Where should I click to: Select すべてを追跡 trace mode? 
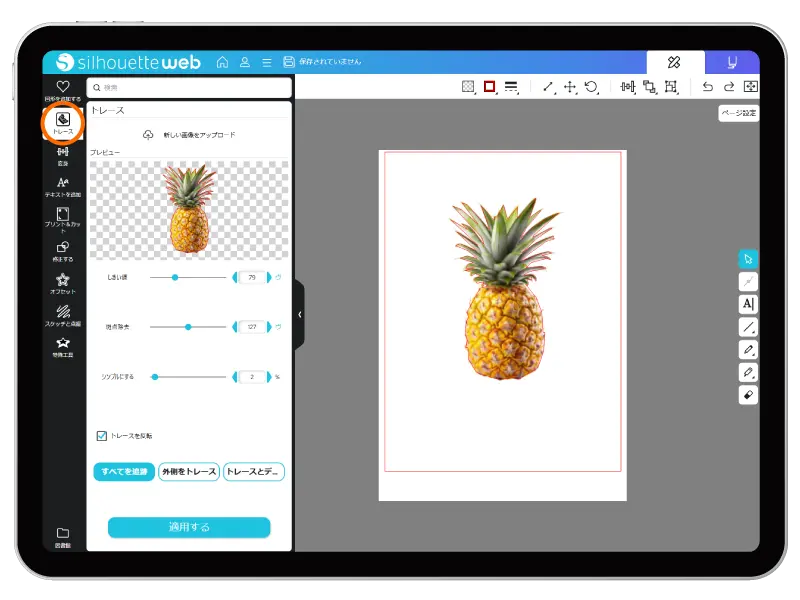(124, 471)
